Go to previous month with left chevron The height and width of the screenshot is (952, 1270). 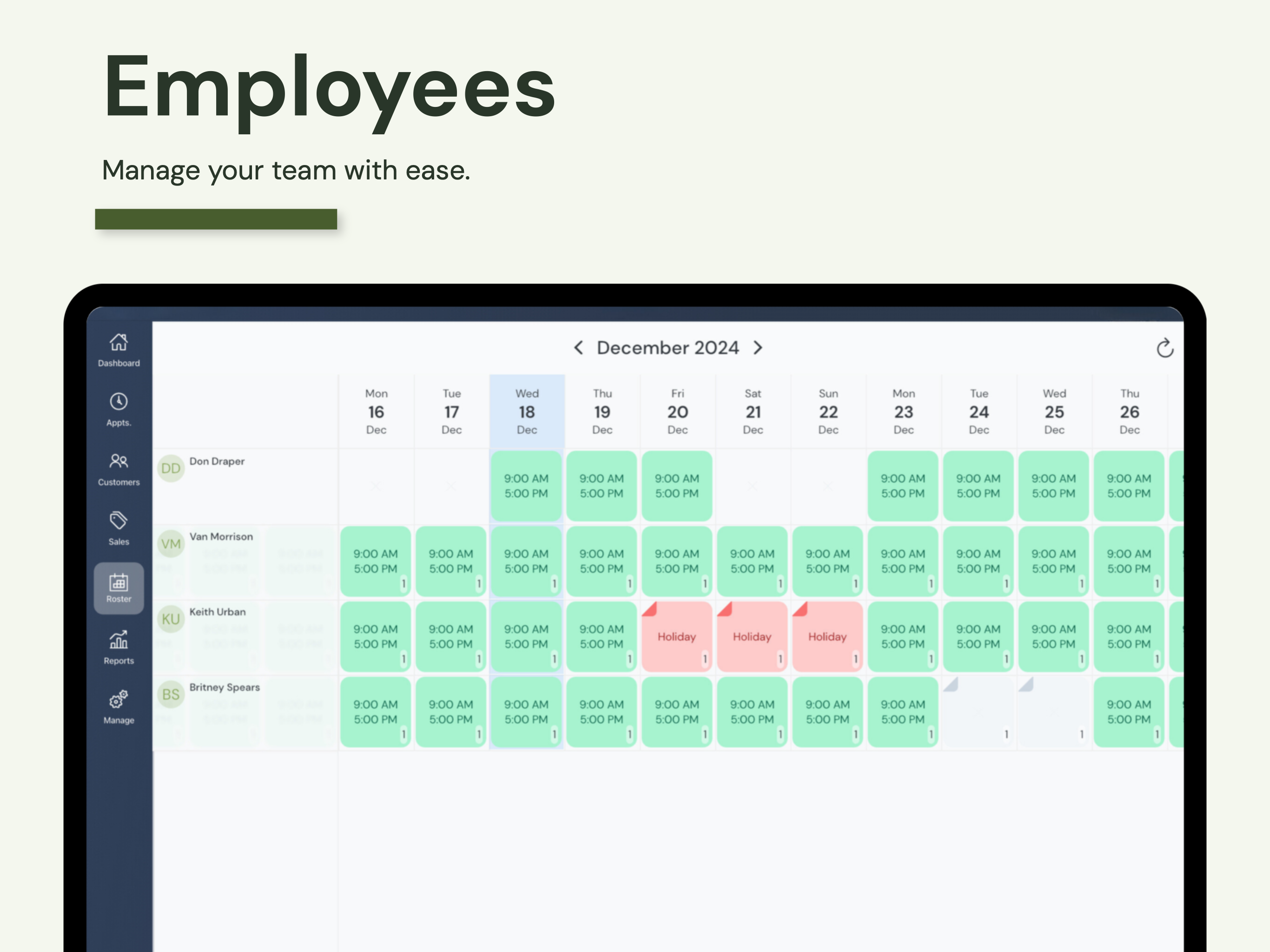pyautogui.click(x=579, y=348)
